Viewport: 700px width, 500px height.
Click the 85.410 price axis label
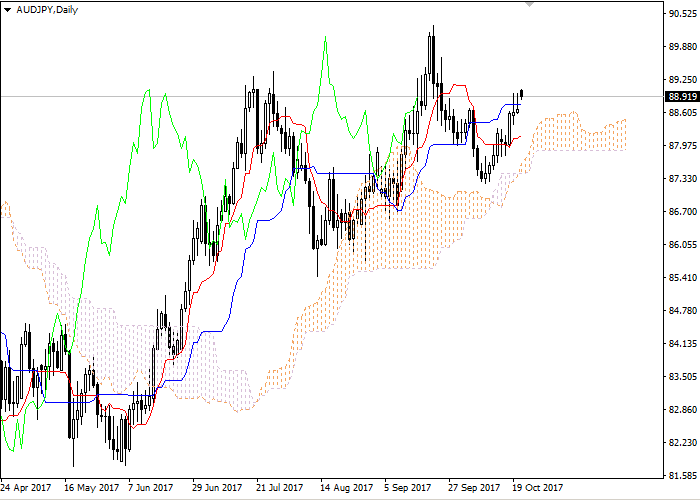(683, 278)
